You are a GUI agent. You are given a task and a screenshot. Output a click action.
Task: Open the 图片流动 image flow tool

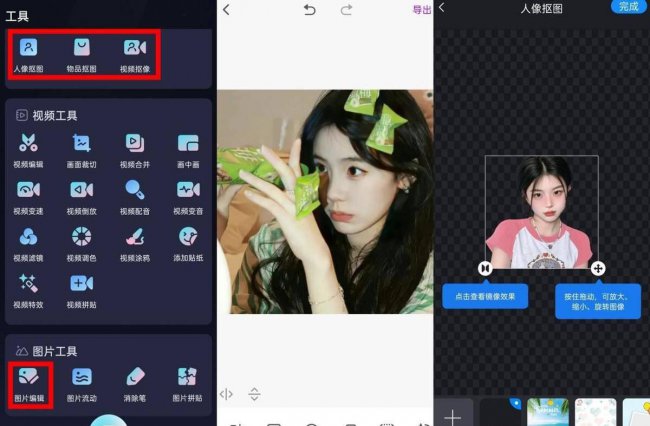(x=82, y=385)
